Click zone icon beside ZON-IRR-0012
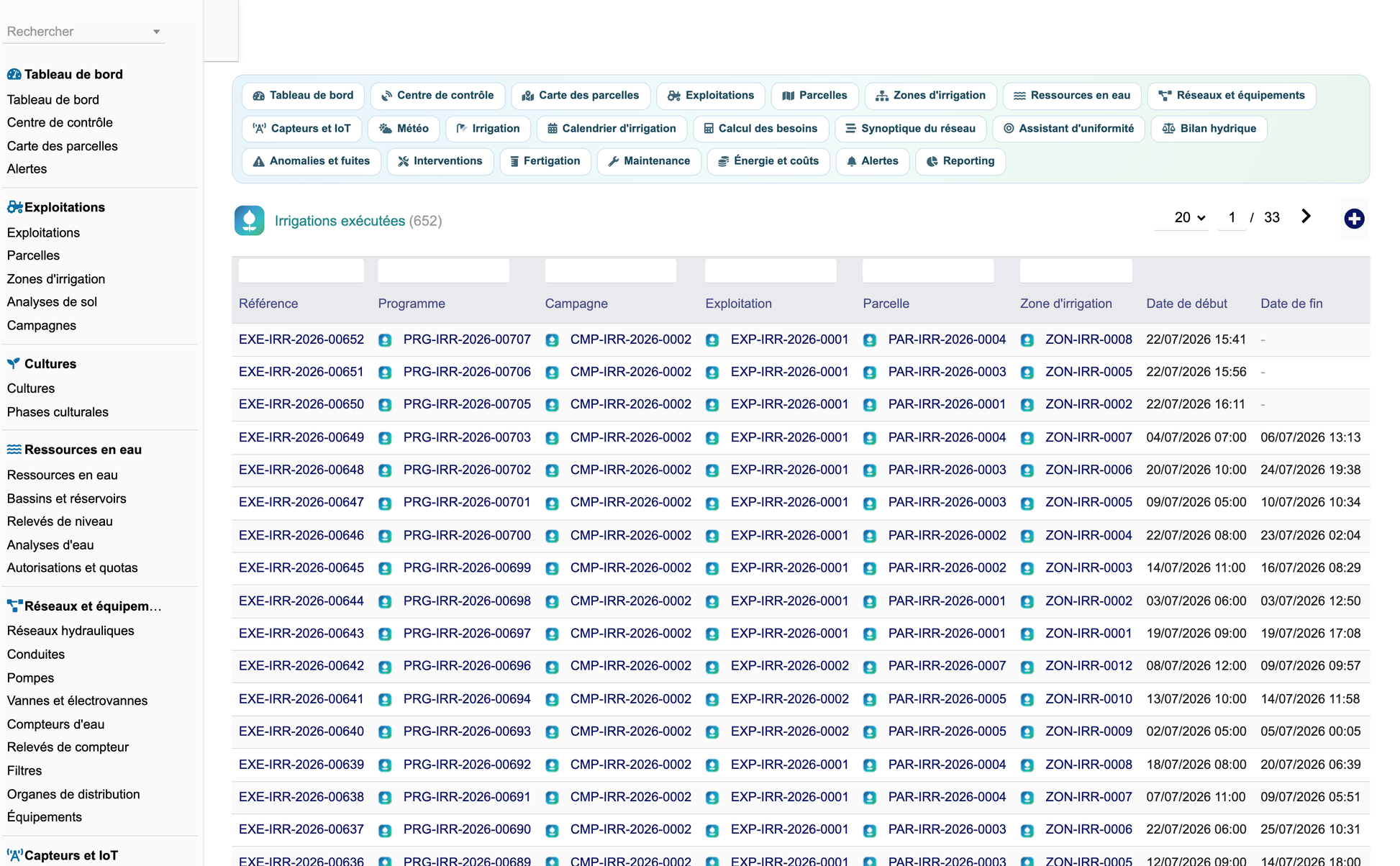 1027,667
